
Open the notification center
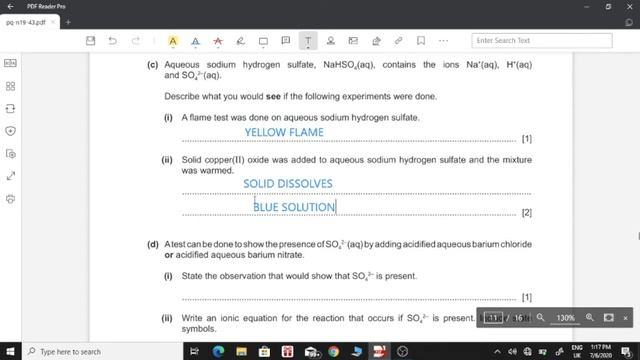tap(626, 351)
